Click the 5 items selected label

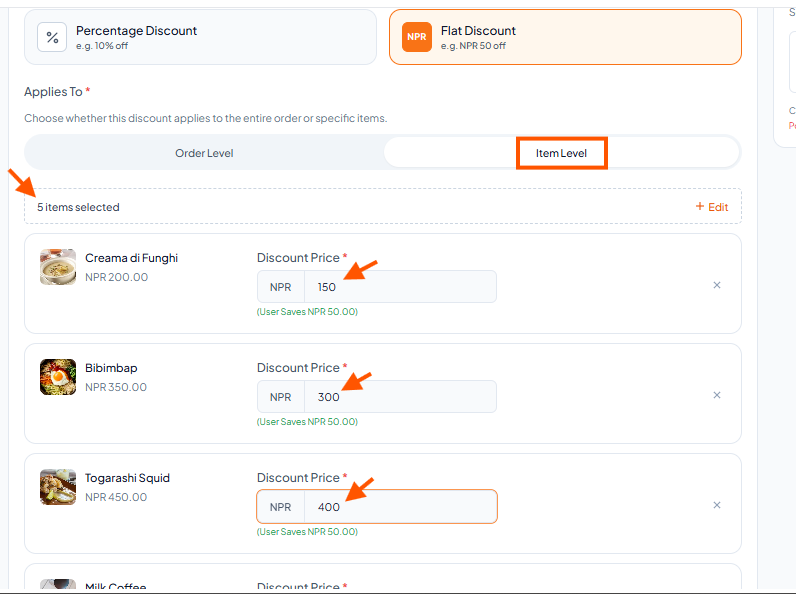point(78,207)
